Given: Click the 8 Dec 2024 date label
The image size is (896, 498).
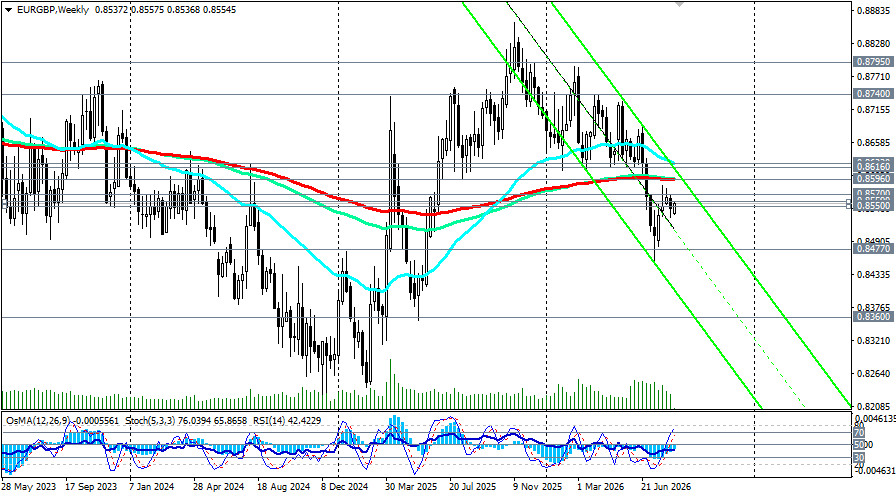Looking at the screenshot, I should [345, 487].
